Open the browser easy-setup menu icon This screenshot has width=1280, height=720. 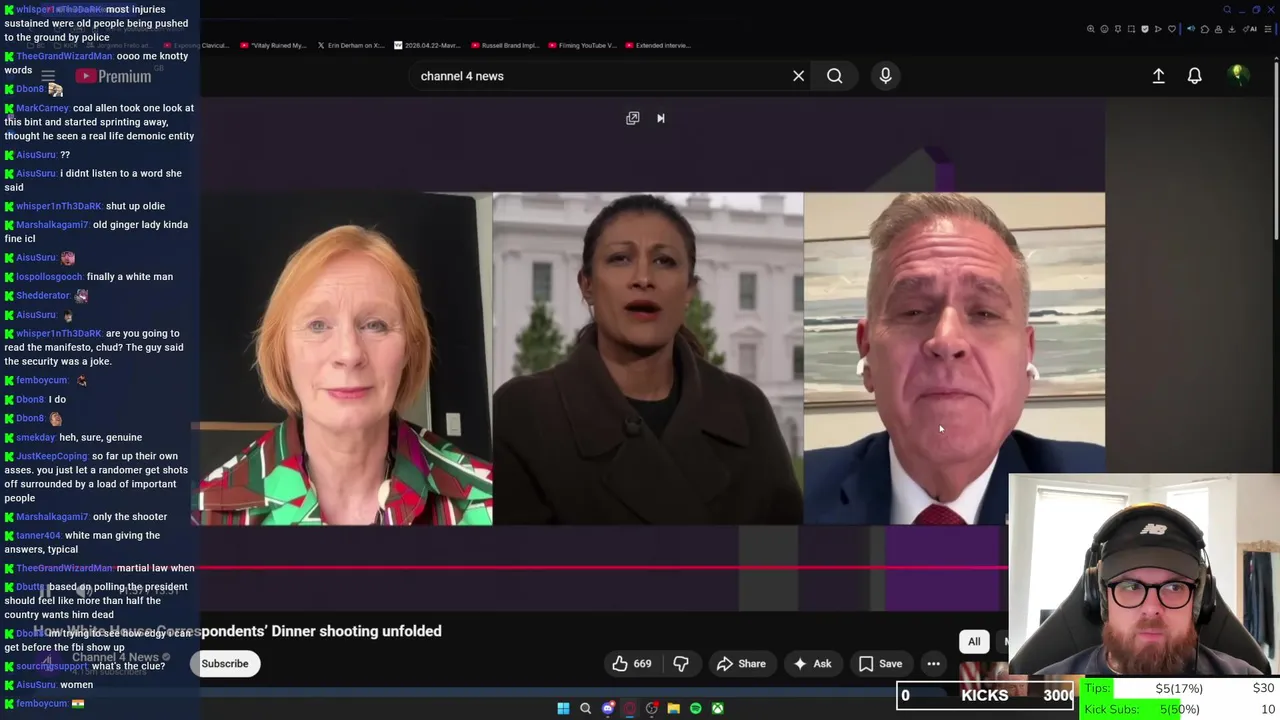point(1268,29)
